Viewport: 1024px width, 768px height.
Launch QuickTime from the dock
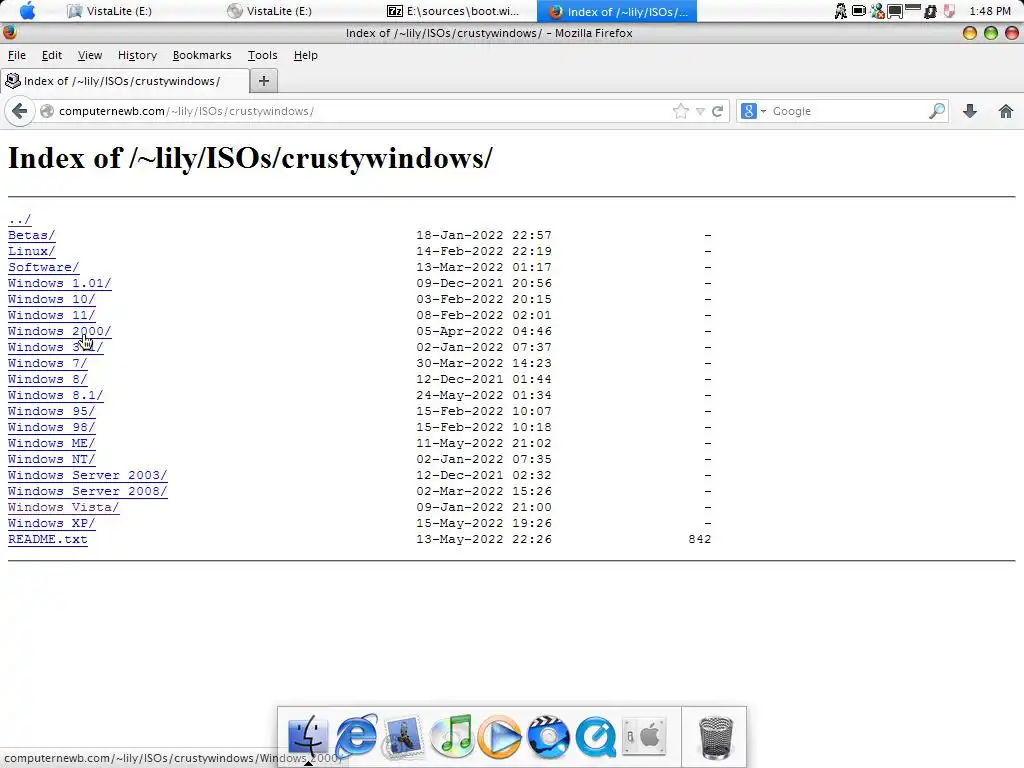click(596, 737)
